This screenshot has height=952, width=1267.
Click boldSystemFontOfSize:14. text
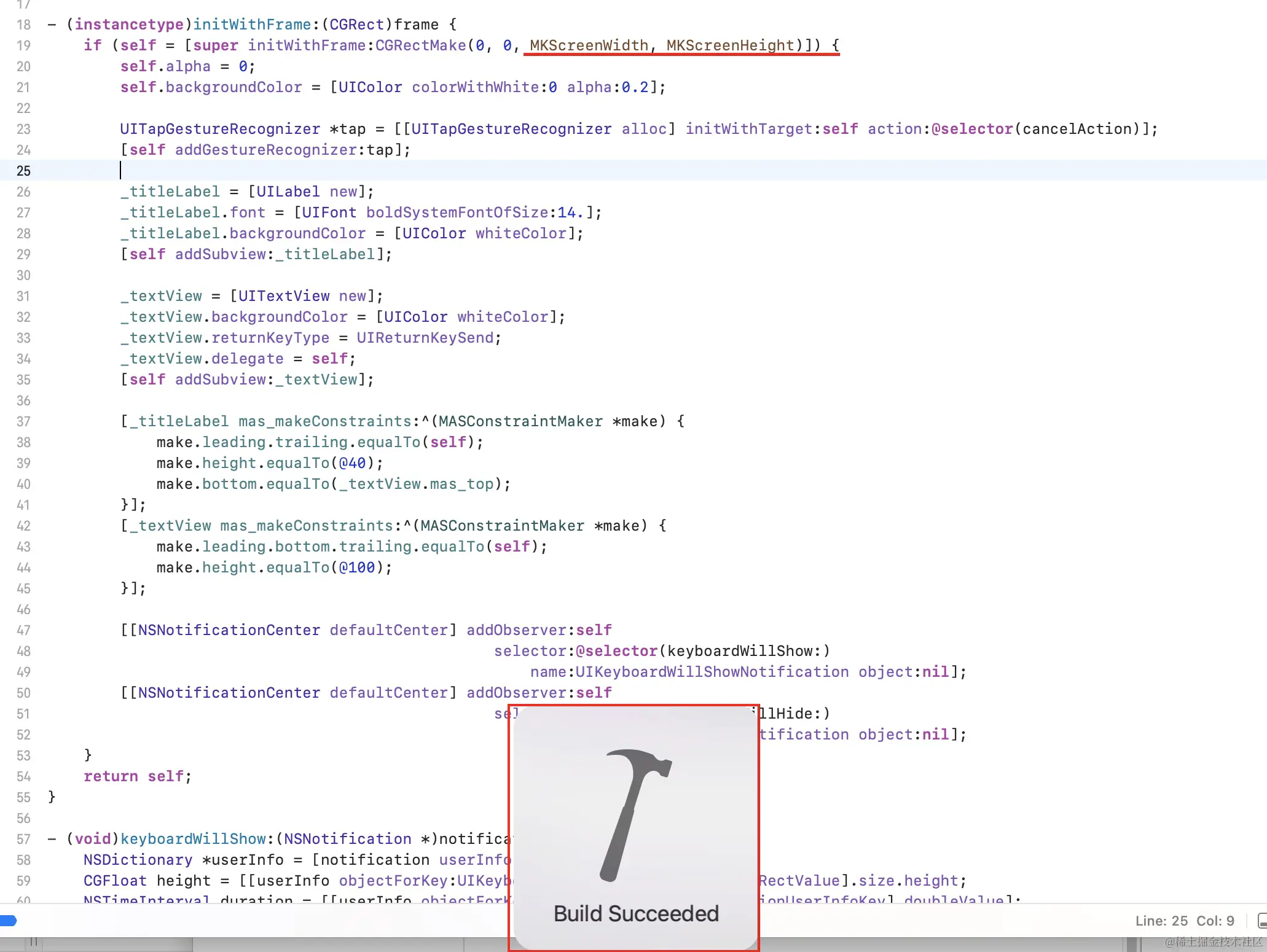point(475,213)
